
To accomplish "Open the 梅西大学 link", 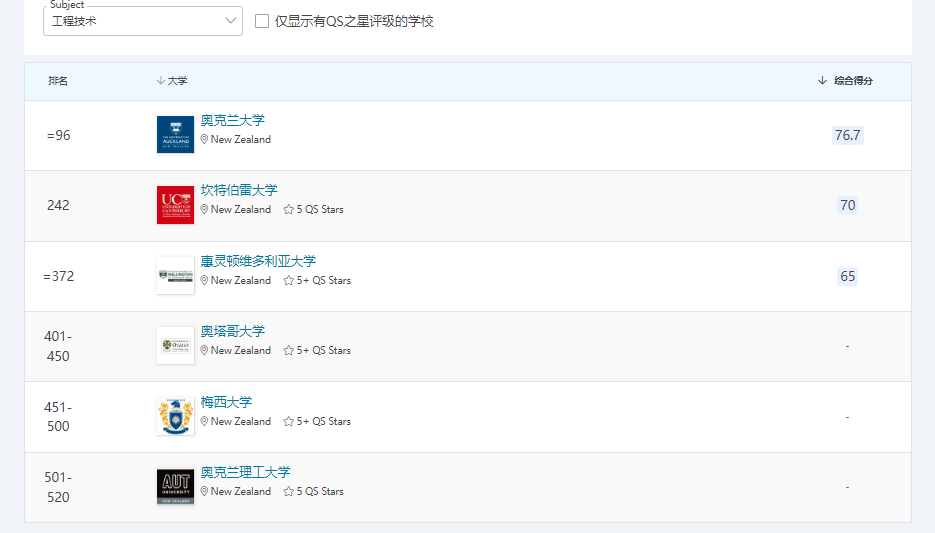I will pyautogui.click(x=226, y=402).
